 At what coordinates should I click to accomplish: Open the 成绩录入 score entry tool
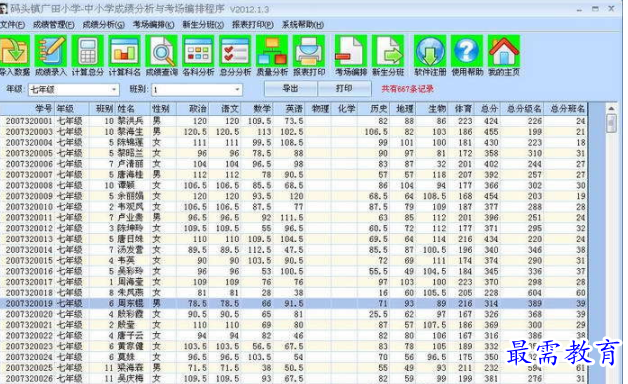coord(50,56)
